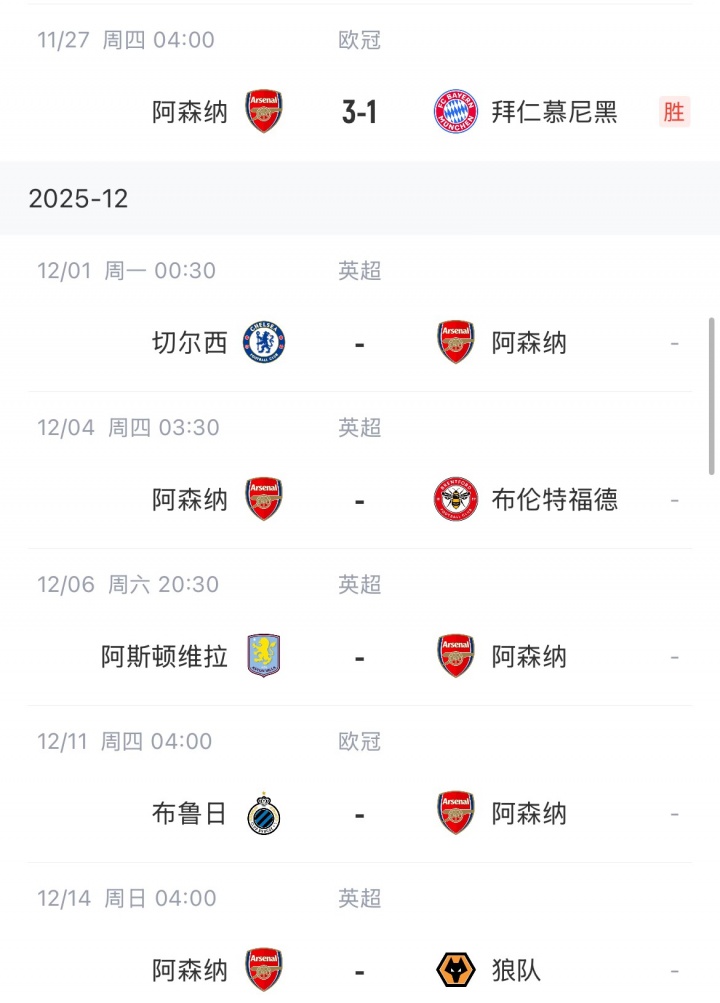Open the Brentford bee logo
720x1003 pixels.
456,500
